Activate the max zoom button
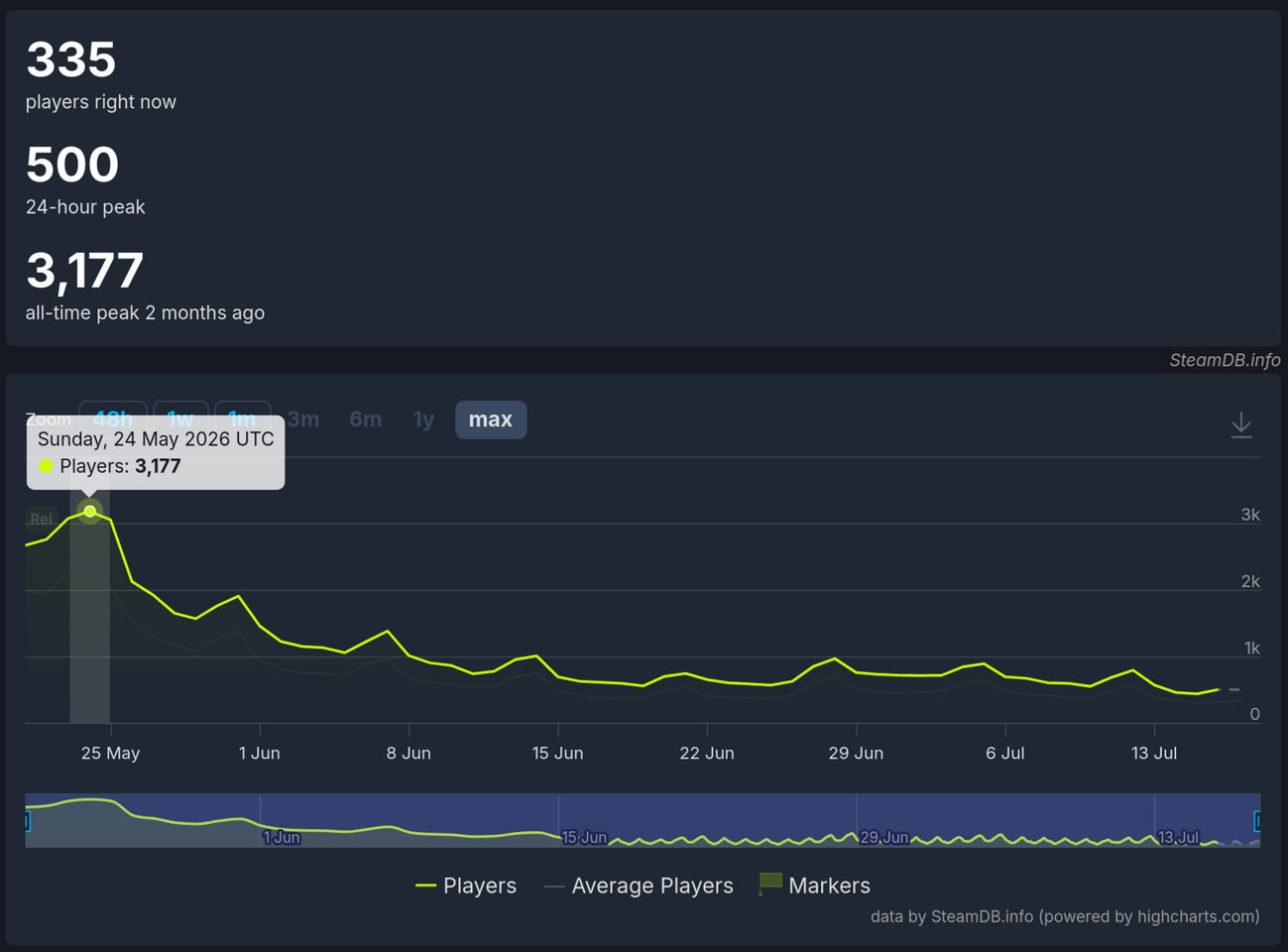 [x=491, y=419]
